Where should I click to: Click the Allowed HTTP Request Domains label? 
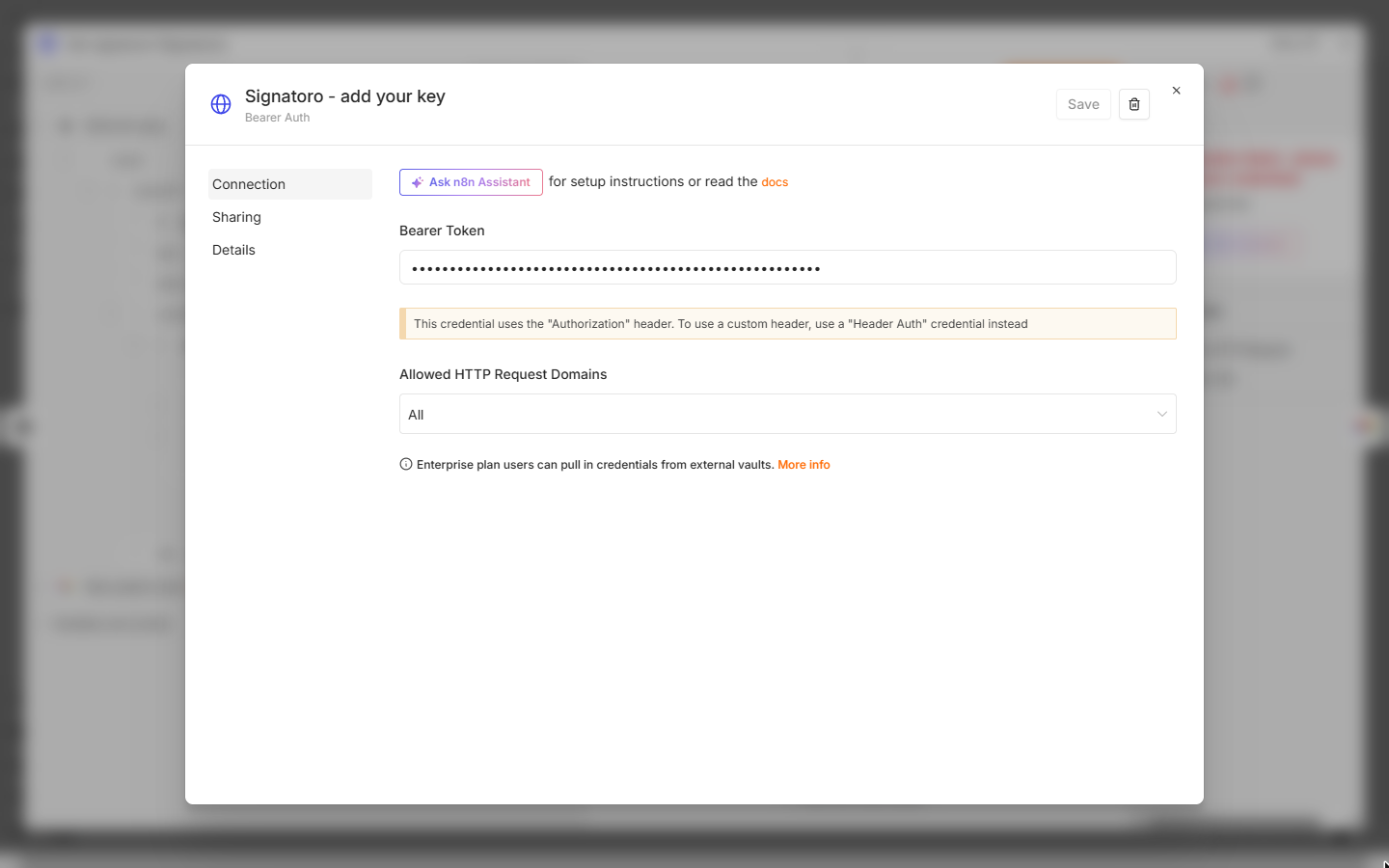[503, 374]
